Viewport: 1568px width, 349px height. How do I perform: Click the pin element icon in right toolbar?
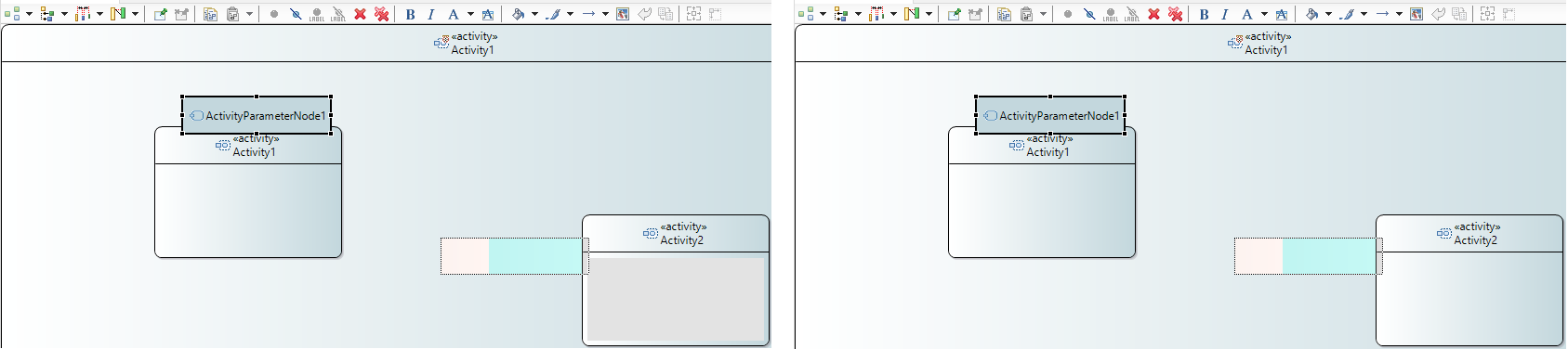[x=954, y=14]
